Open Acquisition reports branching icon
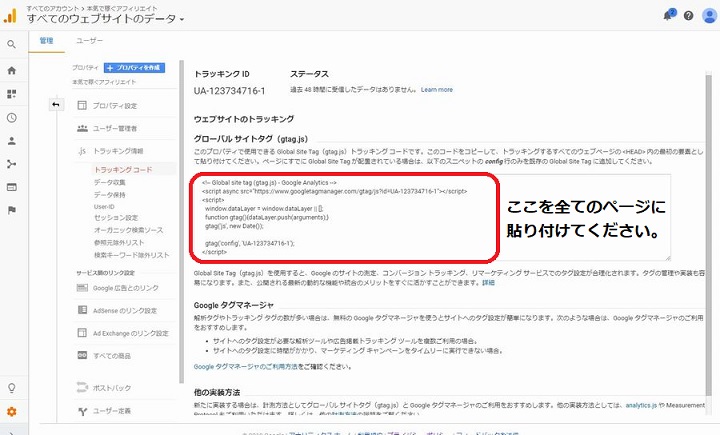This screenshot has height=435, width=720. [11, 164]
